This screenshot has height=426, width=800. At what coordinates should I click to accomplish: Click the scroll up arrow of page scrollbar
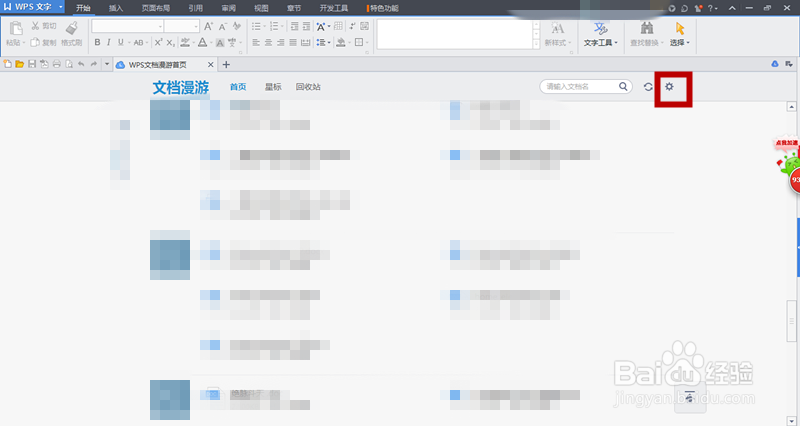pyautogui.click(x=791, y=107)
